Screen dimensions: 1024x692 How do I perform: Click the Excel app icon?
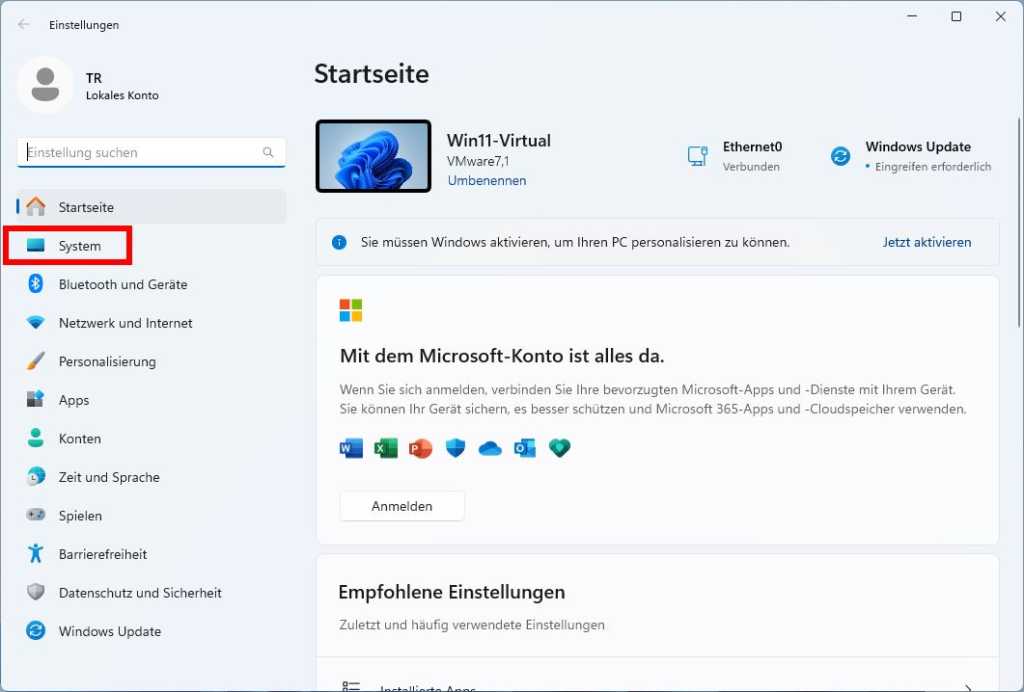pyautogui.click(x=385, y=448)
